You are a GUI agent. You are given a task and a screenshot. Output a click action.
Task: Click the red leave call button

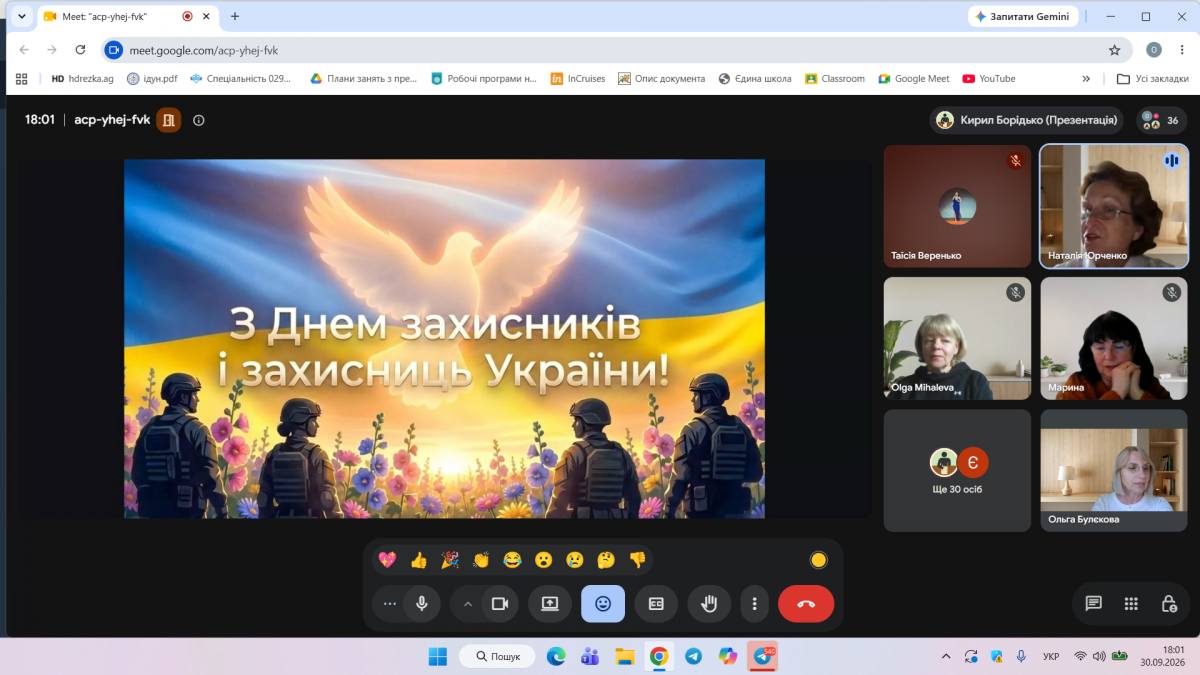[x=806, y=604]
